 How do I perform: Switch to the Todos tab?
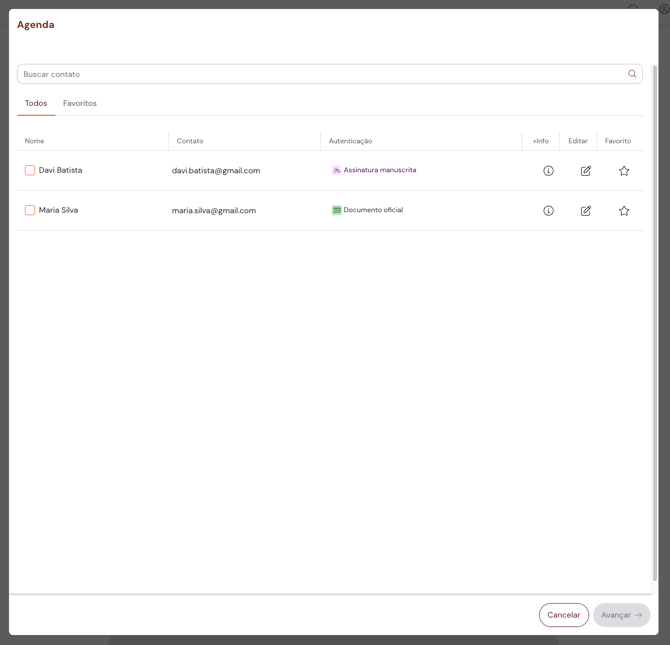36,104
